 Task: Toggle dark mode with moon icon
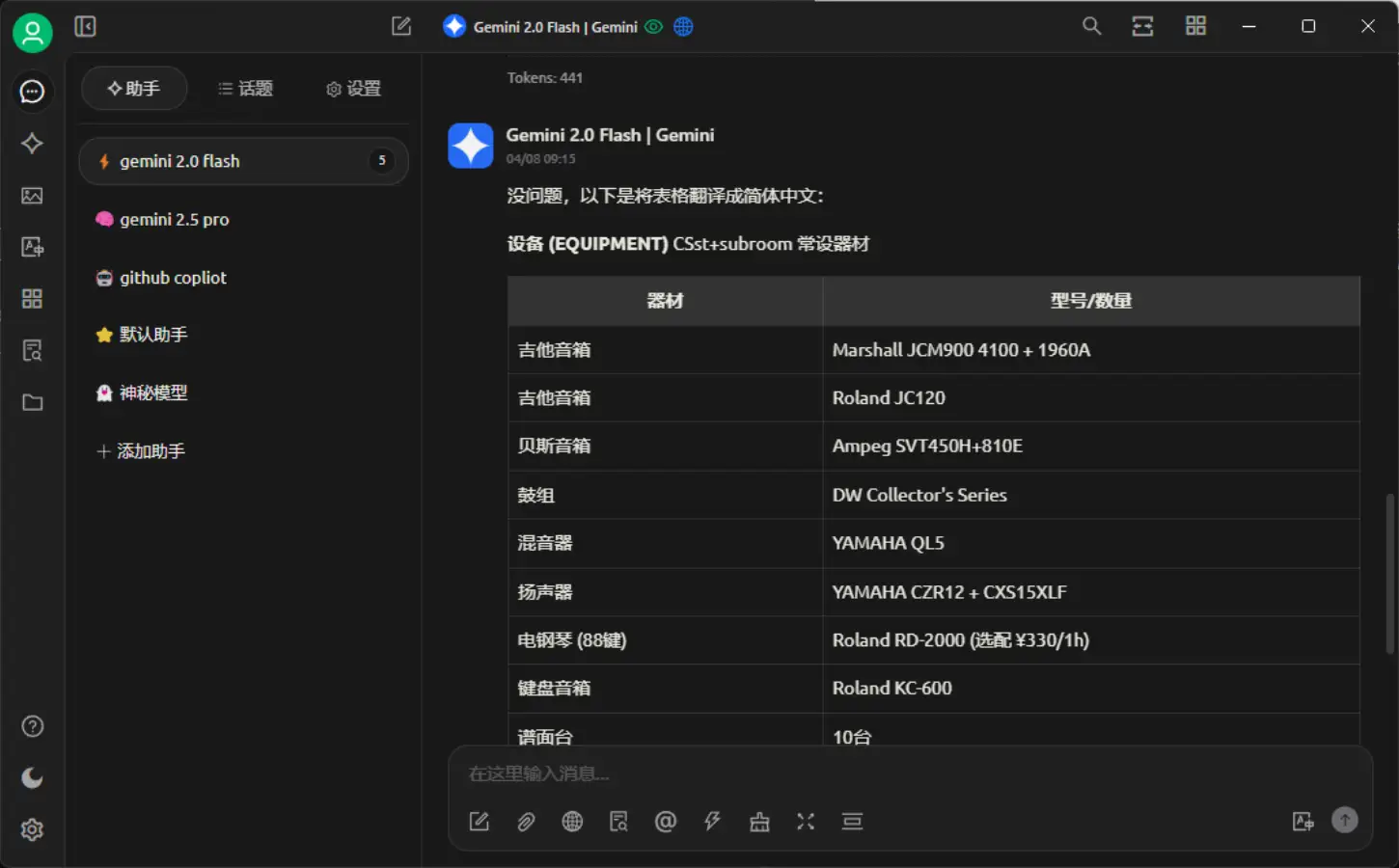coord(32,778)
